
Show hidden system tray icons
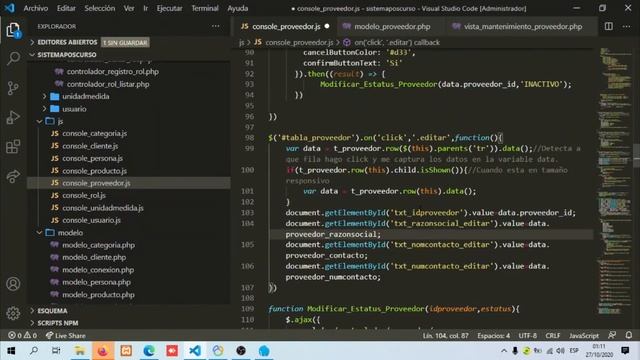point(504,351)
